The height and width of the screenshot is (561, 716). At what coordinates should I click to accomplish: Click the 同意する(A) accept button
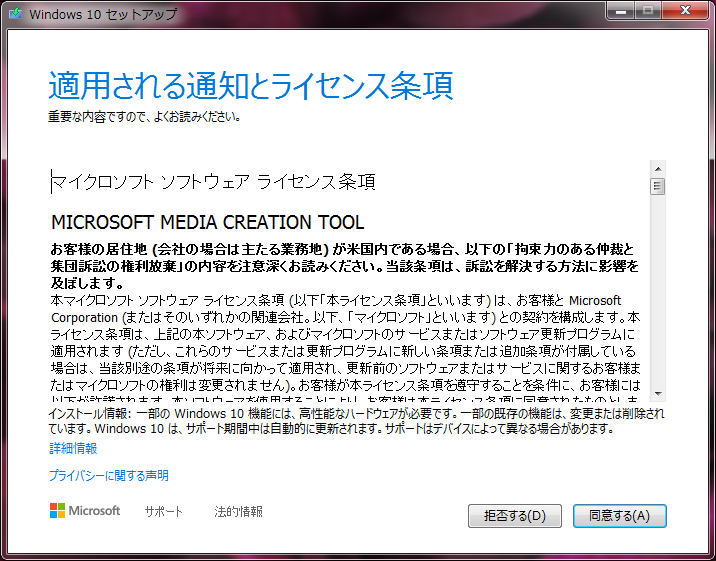pos(620,516)
